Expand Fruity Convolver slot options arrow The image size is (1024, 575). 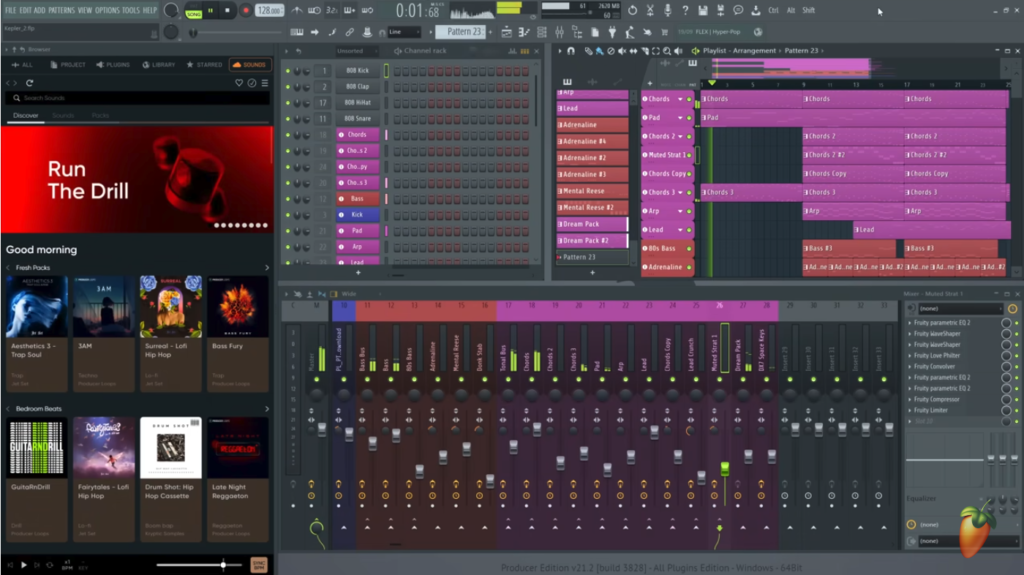pyautogui.click(x=910, y=367)
